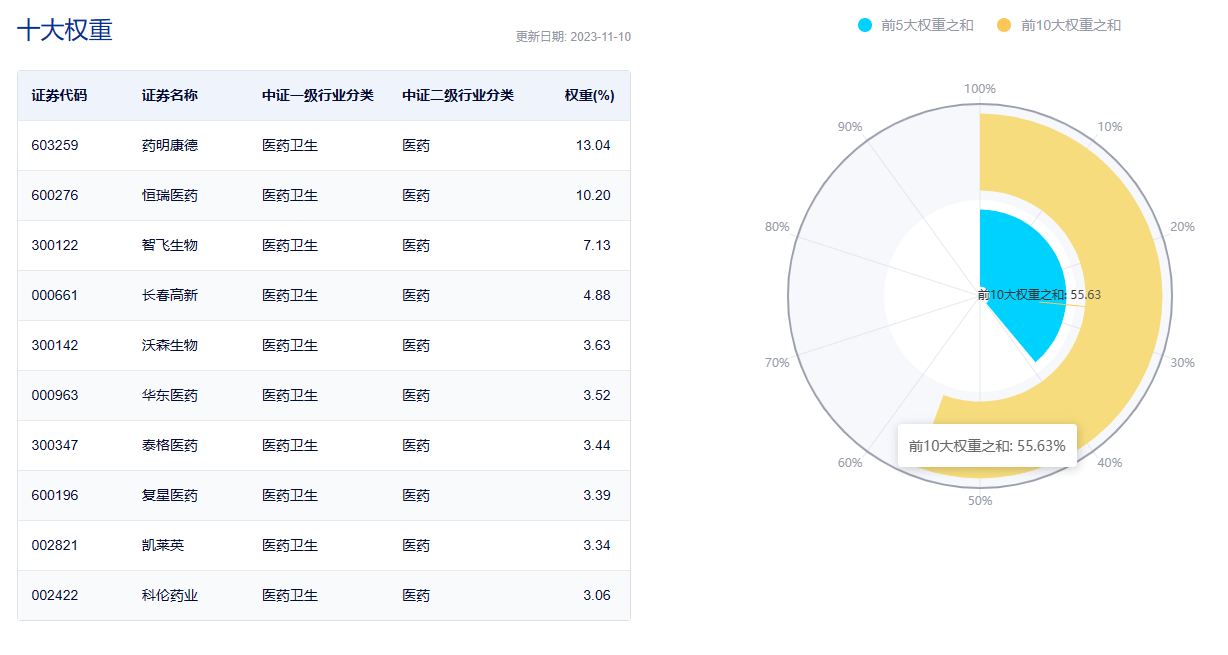
Task: Click weight value 3.52
Action: [597, 395]
